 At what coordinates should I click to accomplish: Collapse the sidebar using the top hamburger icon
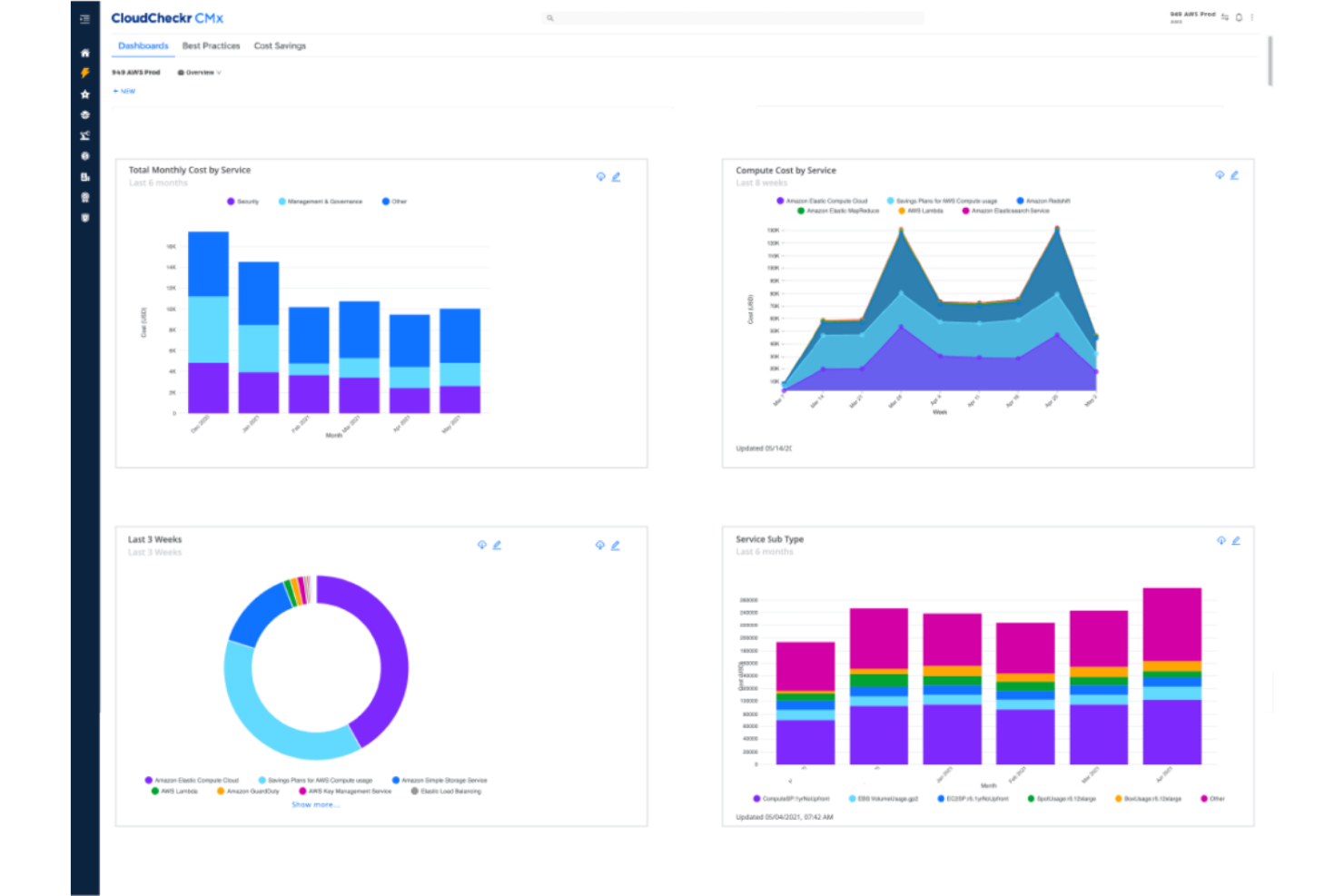click(x=84, y=18)
